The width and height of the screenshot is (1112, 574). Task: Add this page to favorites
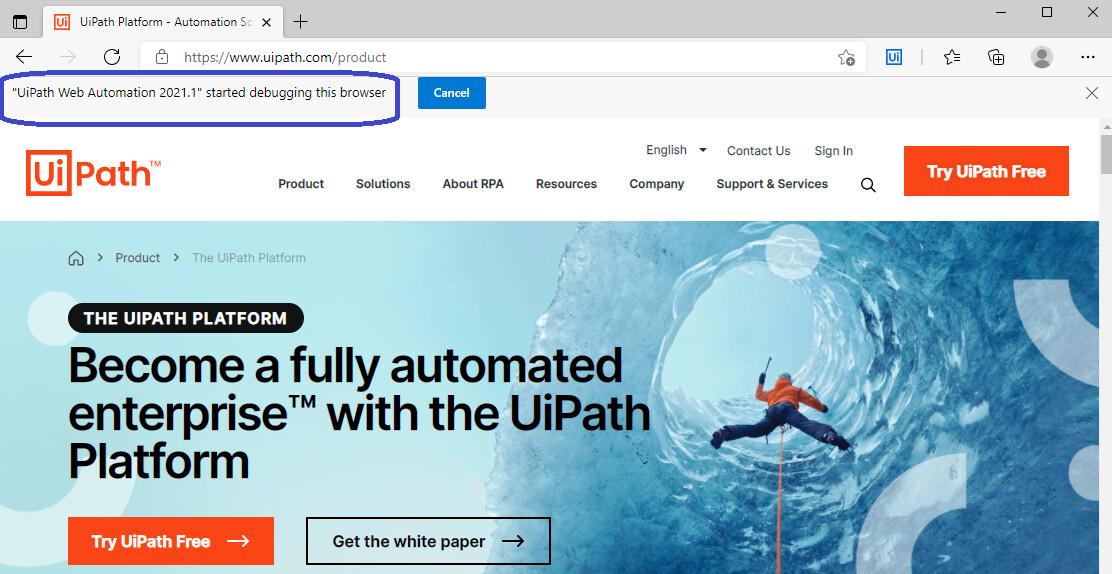[846, 57]
